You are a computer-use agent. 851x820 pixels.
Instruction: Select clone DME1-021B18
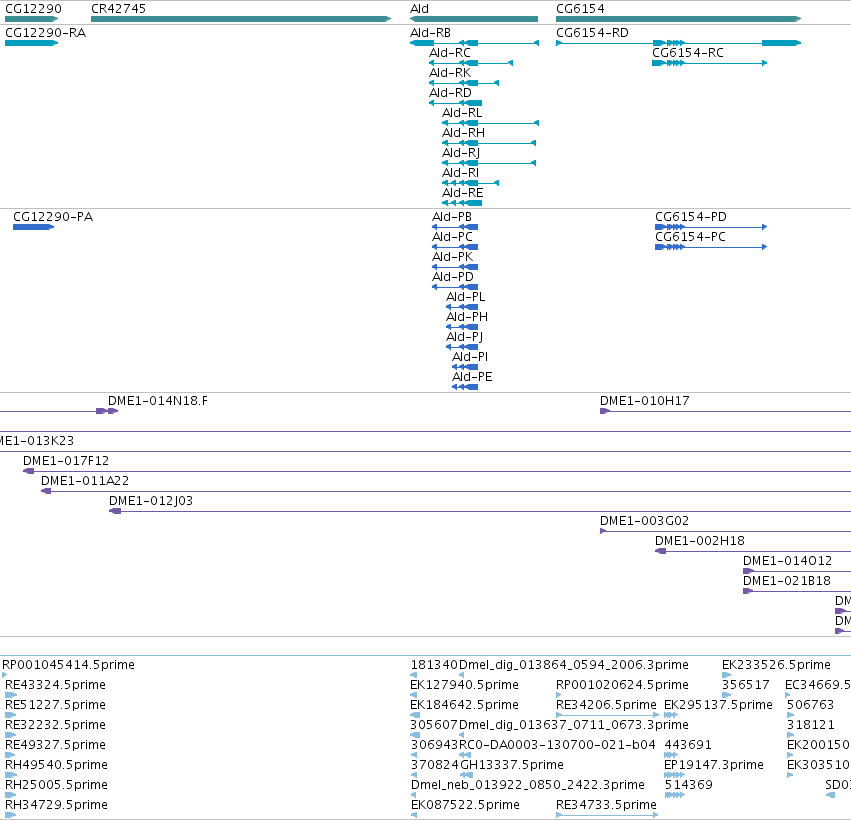tap(786, 582)
